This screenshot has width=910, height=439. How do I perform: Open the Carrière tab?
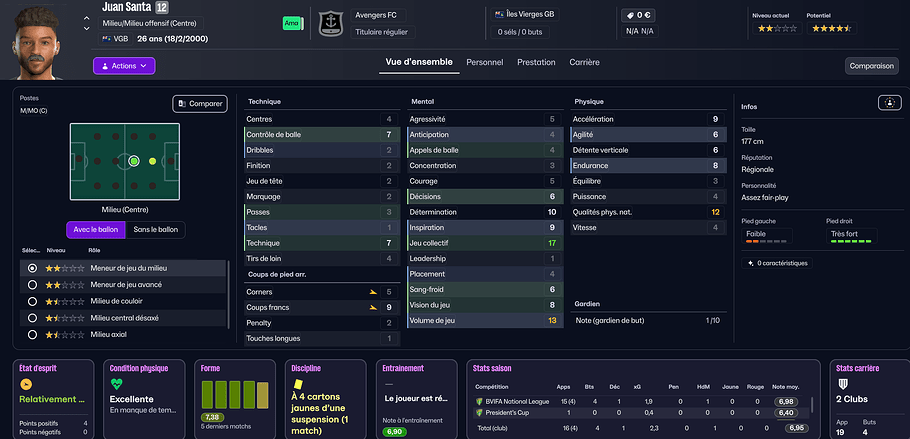click(x=584, y=62)
